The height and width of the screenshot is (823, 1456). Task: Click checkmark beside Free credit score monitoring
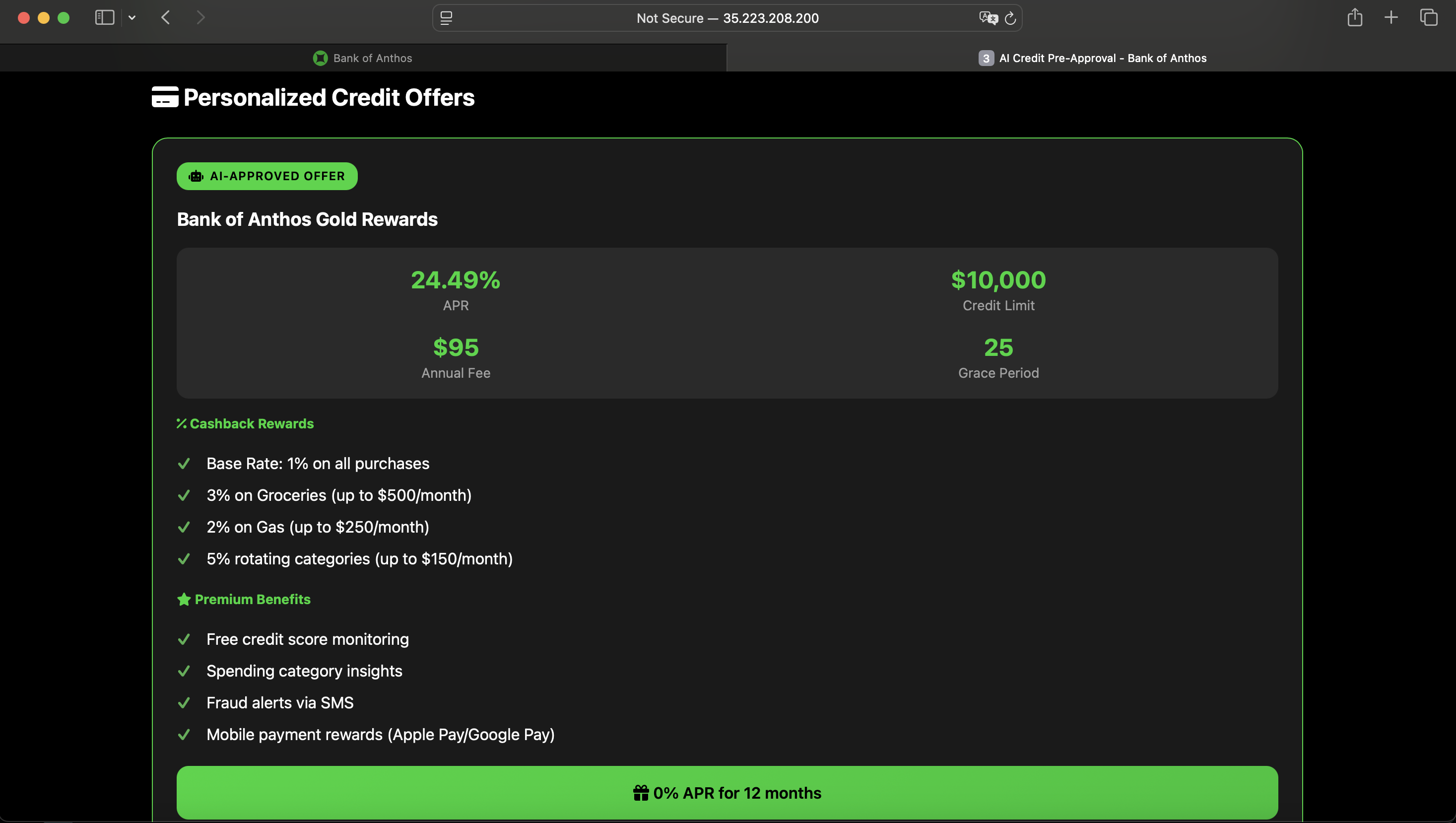coord(184,639)
